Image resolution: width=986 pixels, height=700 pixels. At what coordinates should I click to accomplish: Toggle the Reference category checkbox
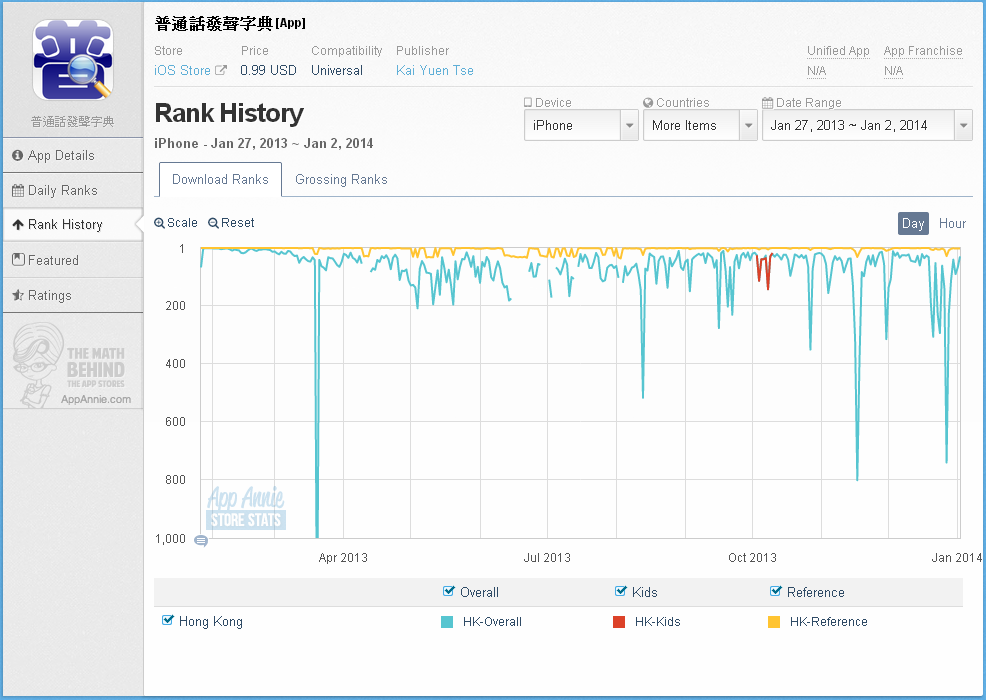(776, 592)
